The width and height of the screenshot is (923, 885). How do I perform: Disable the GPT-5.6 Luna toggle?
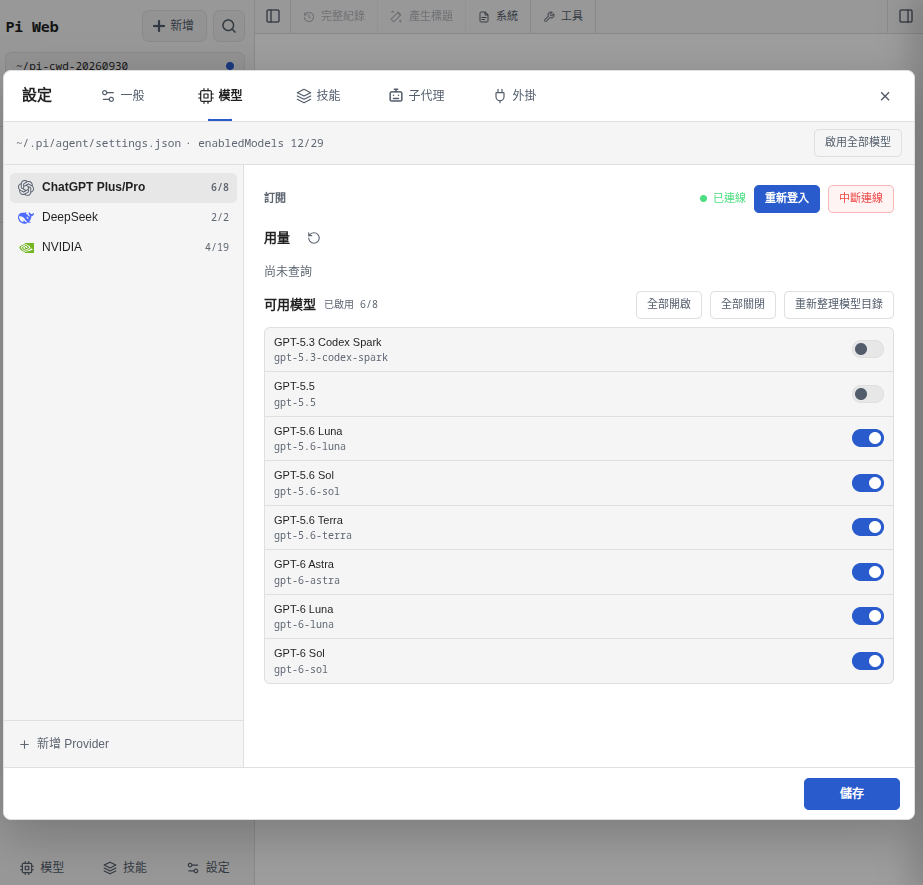(868, 438)
